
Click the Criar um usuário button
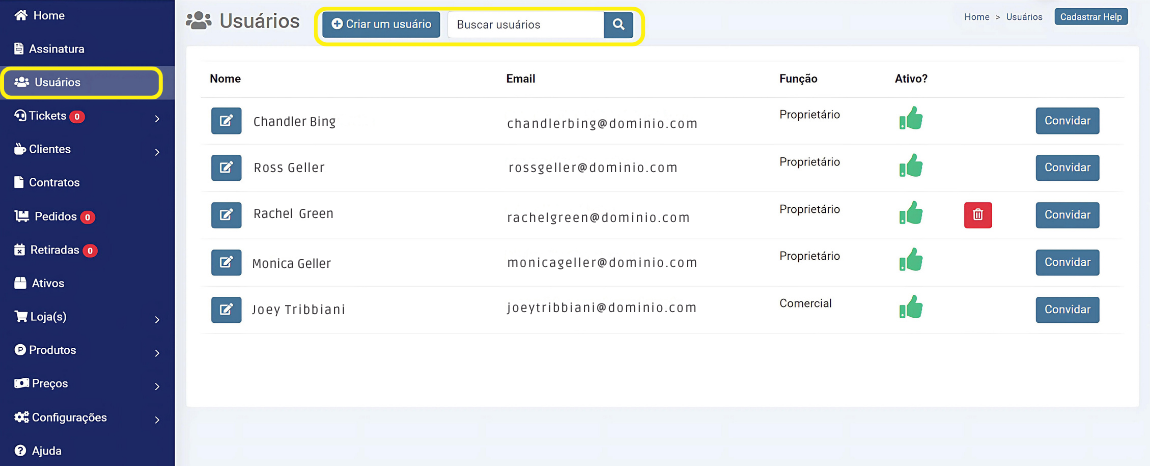(x=381, y=24)
